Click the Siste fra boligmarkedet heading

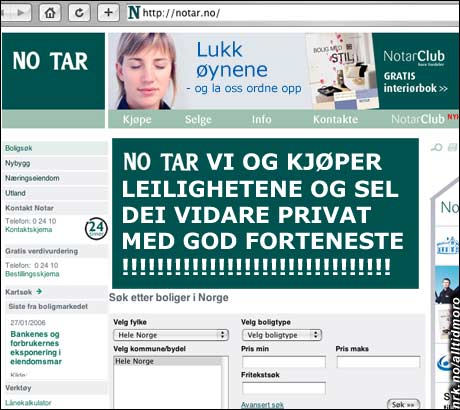tap(48, 307)
